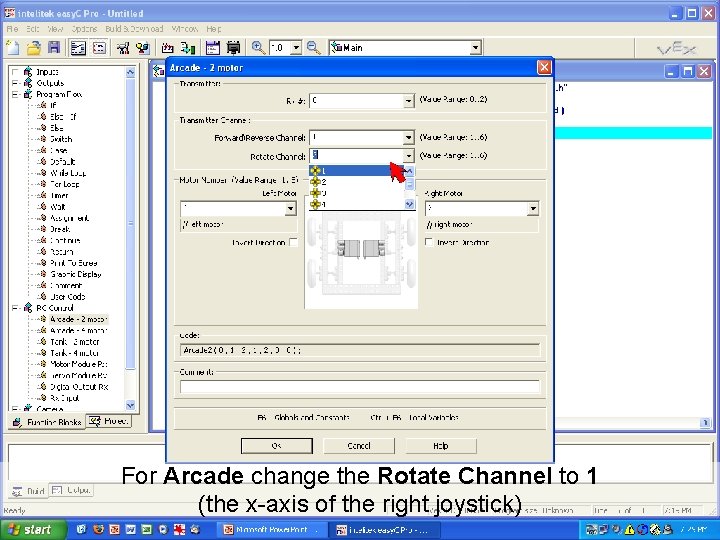
Task: Check the right motor Invert Direction box
Action: point(429,242)
